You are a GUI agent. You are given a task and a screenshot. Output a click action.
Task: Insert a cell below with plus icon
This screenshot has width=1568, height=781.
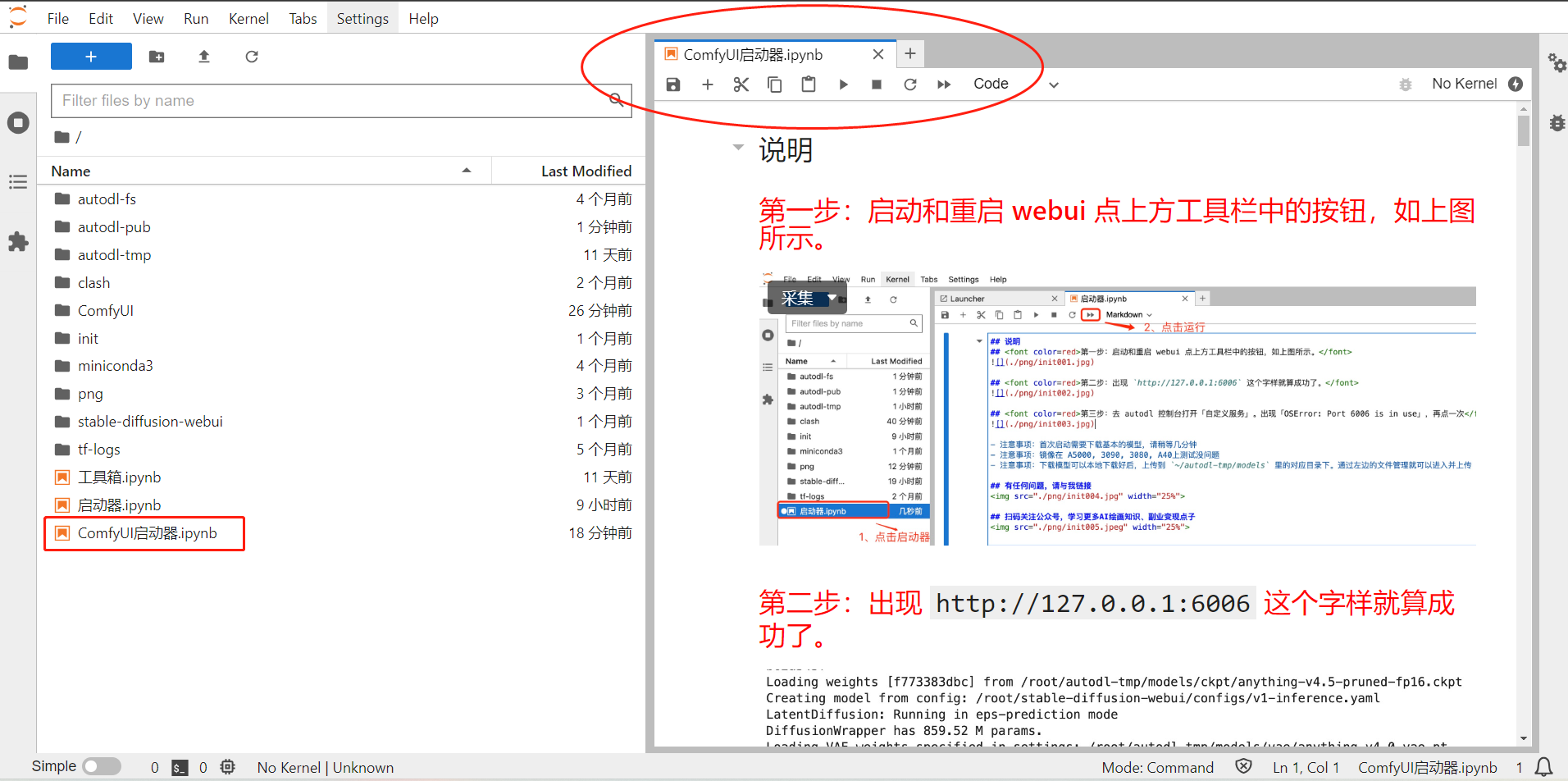click(x=708, y=84)
